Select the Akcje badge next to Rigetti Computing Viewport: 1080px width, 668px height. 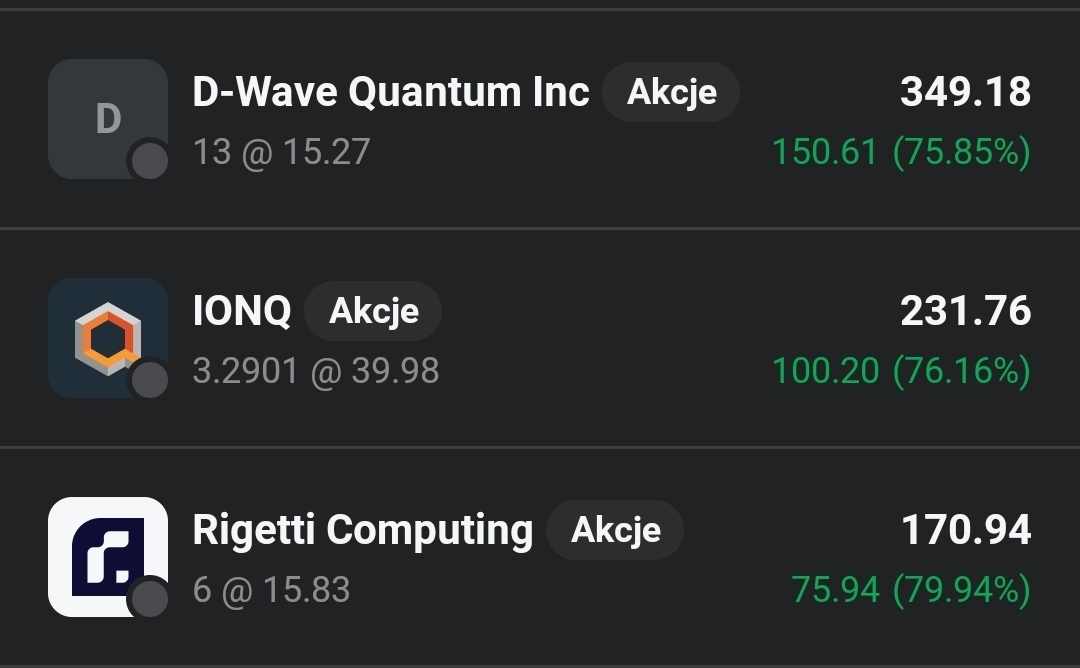[615, 530]
